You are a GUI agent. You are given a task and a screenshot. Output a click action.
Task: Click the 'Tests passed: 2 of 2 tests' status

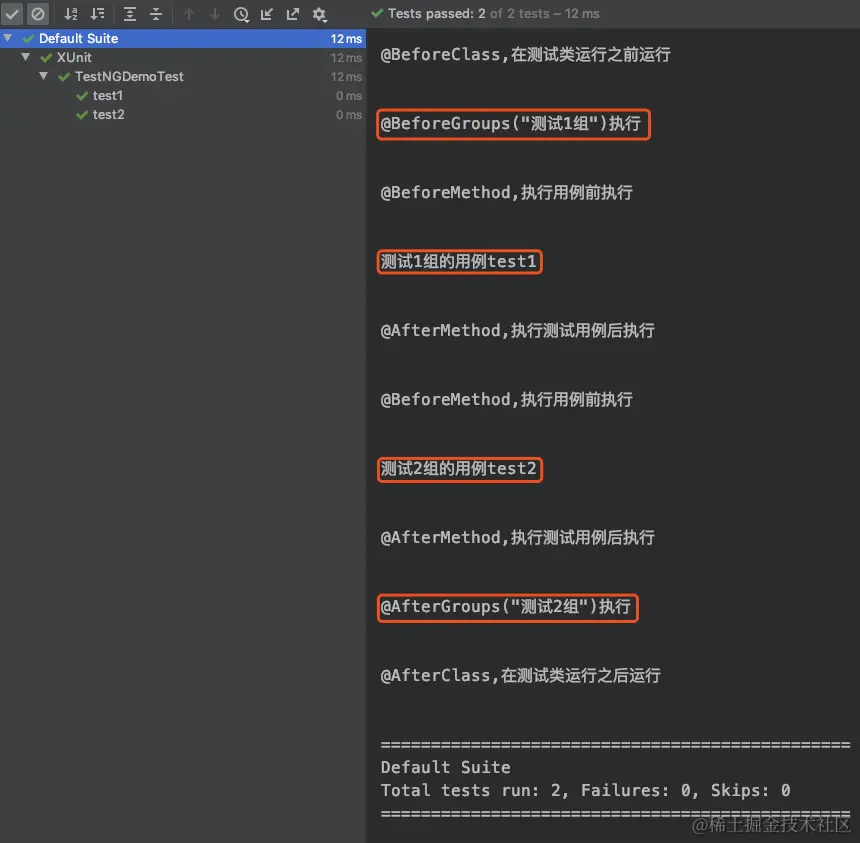485,14
